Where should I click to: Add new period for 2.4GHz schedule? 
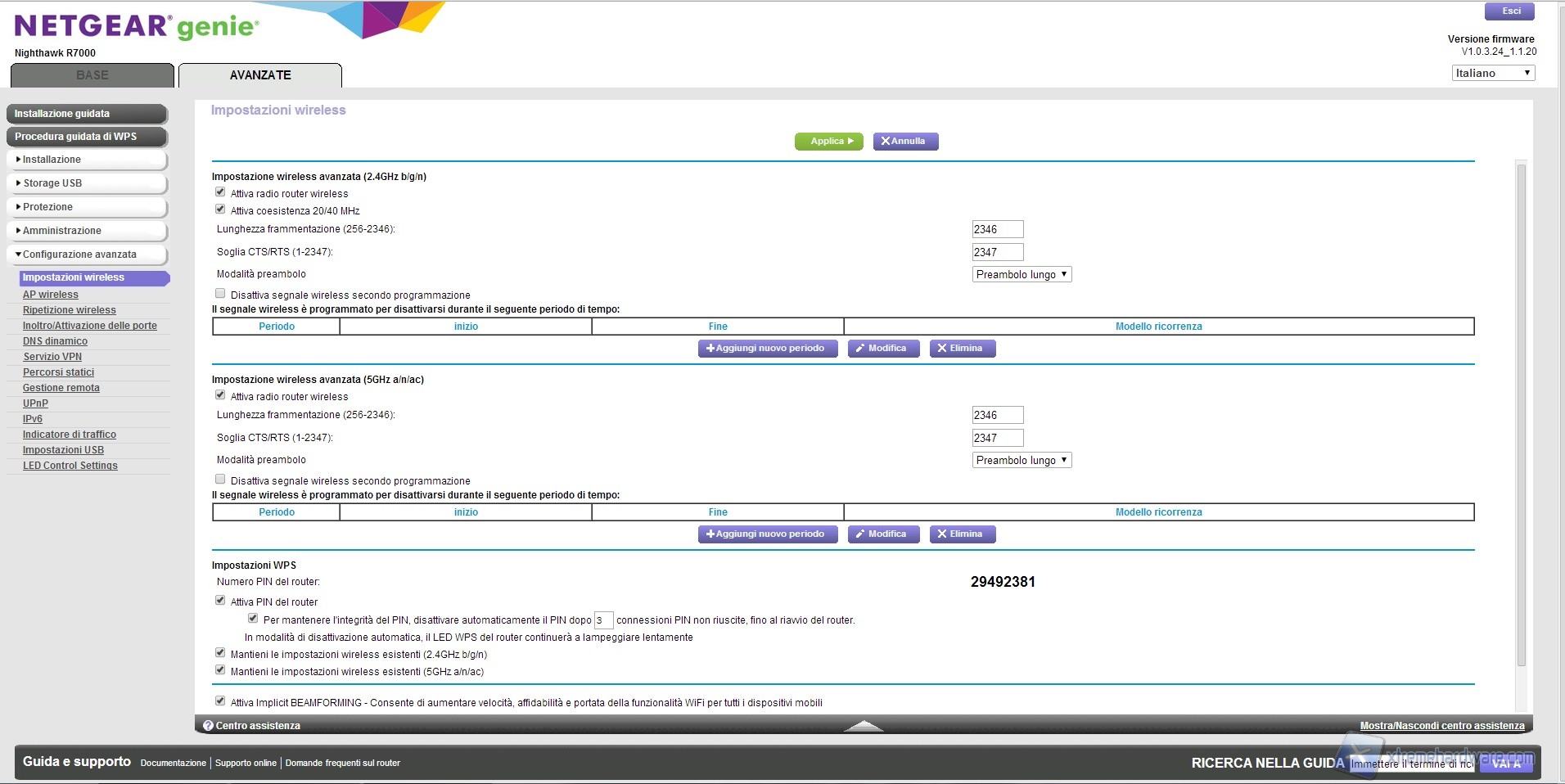[767, 349]
